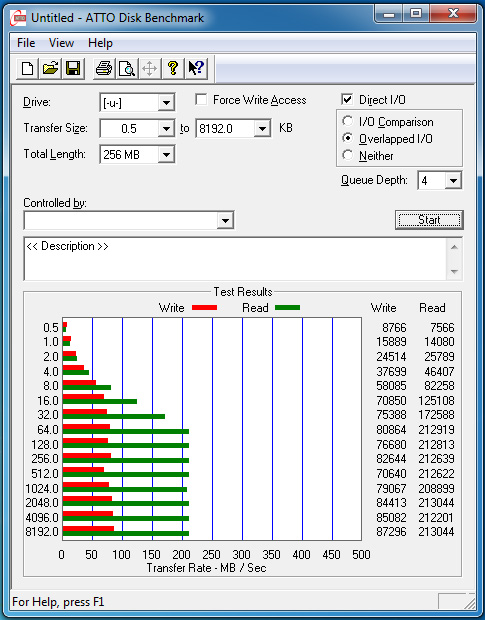Image resolution: width=485 pixels, height=620 pixels.
Task: Print results with the printer icon
Action: coord(104,68)
